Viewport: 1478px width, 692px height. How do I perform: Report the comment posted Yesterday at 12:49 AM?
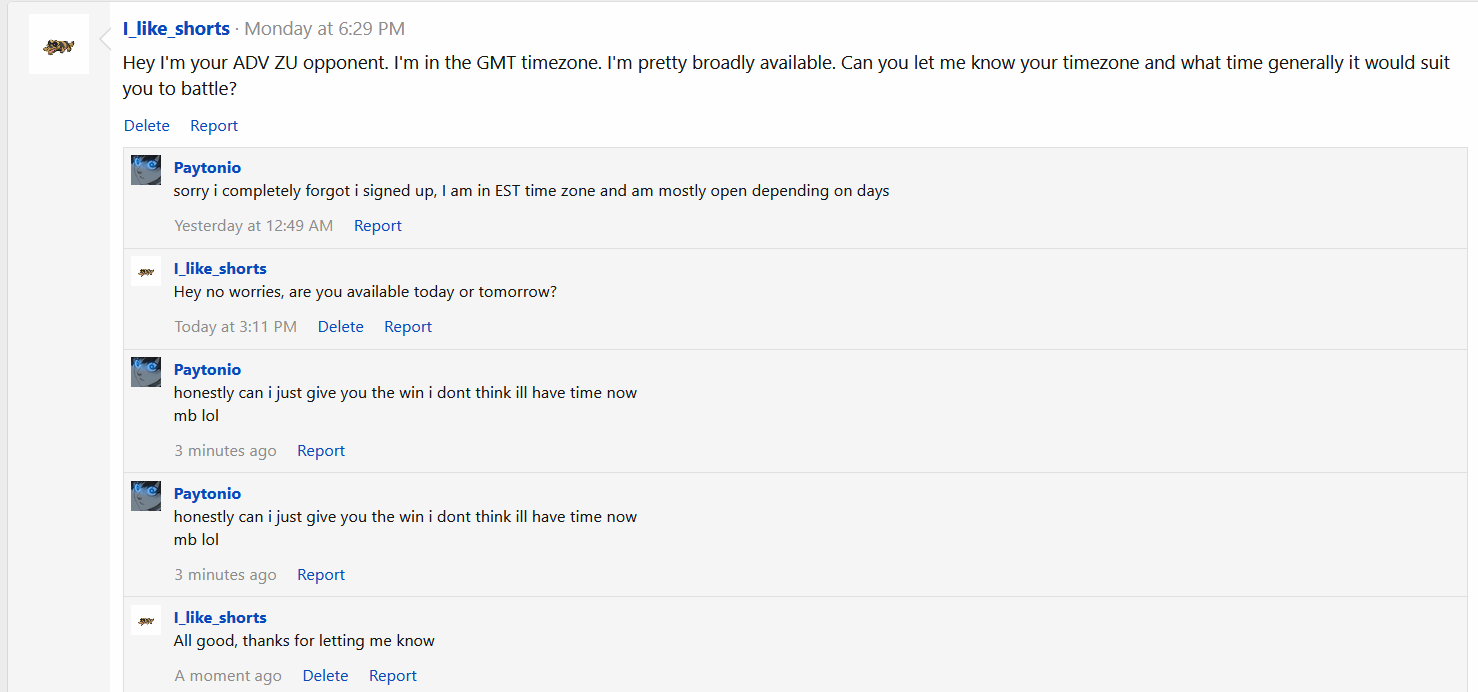tap(378, 226)
